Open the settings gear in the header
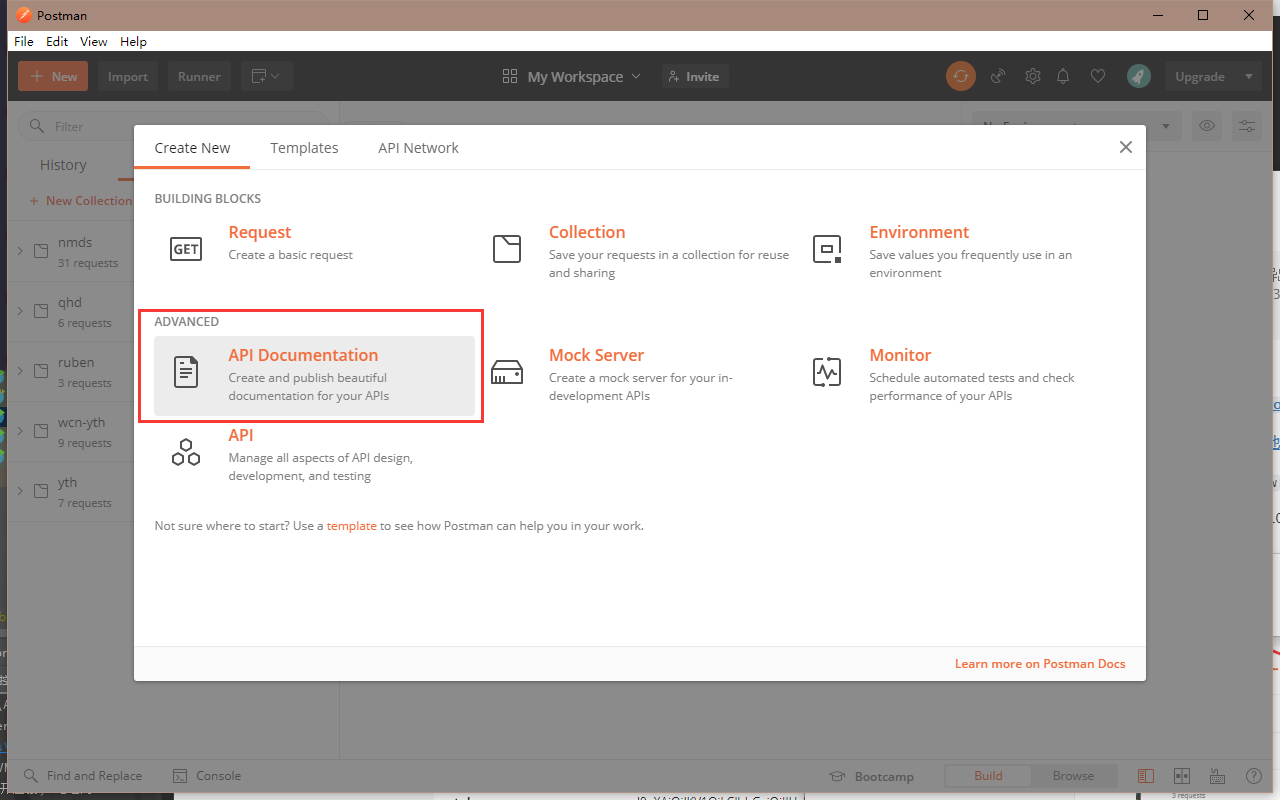This screenshot has width=1280, height=800. (x=1033, y=76)
